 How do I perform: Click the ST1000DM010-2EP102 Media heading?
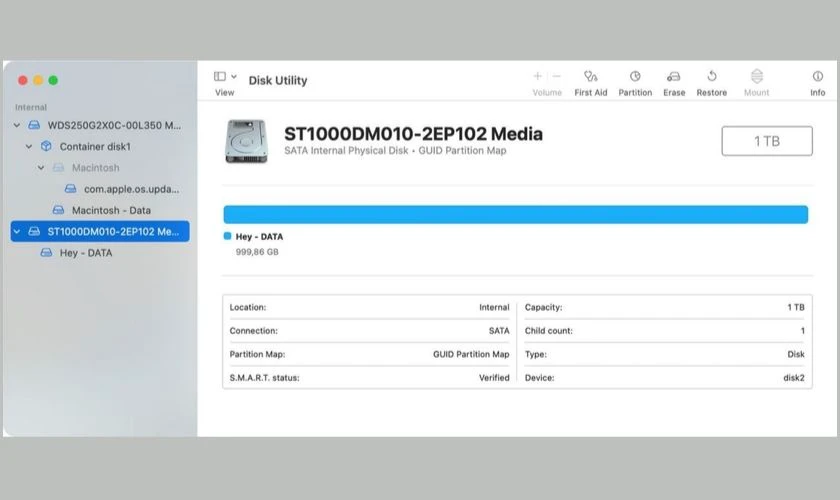click(413, 133)
